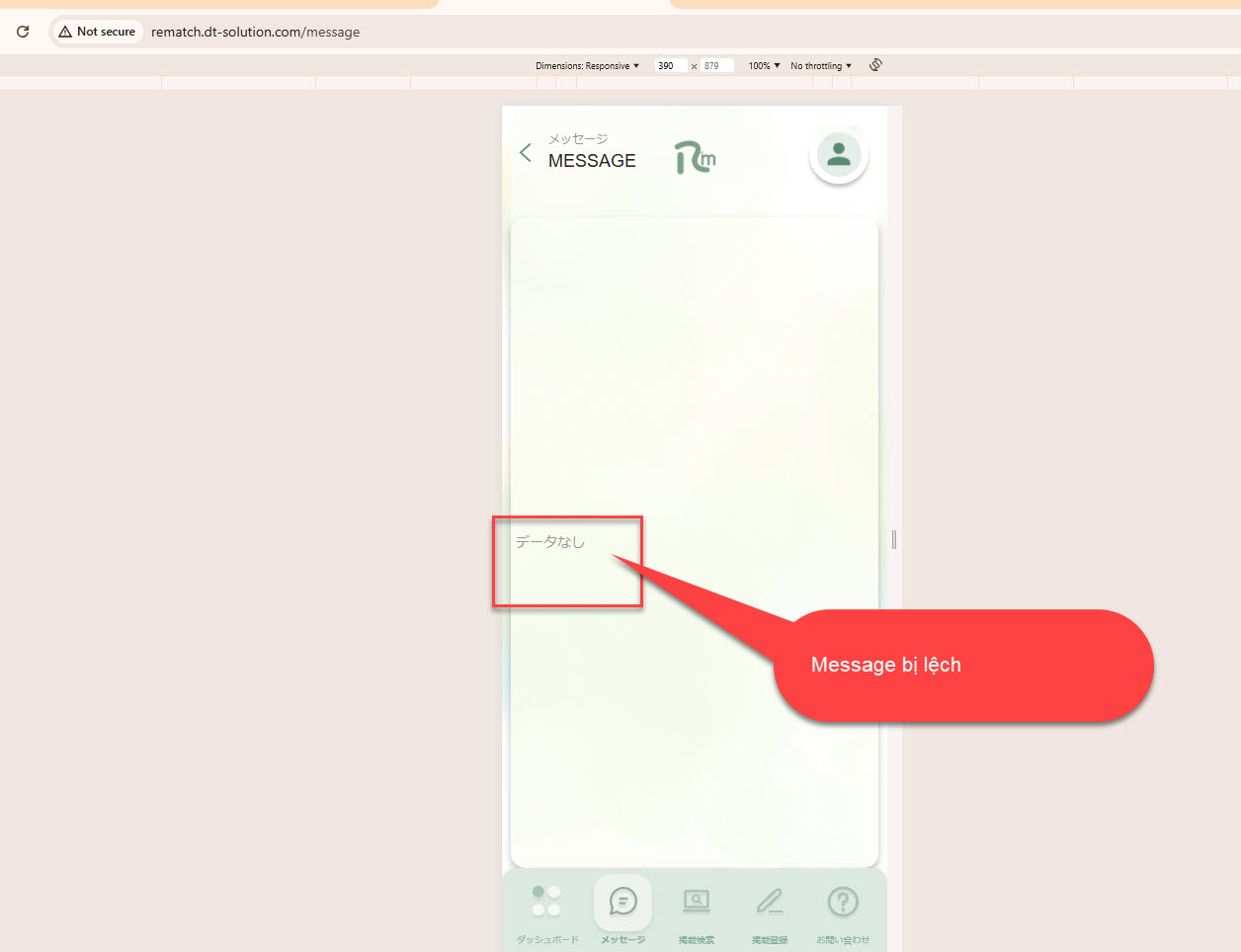Image resolution: width=1241 pixels, height=952 pixels.
Task: Click the viewport height field showing 879
Action: 715,66
